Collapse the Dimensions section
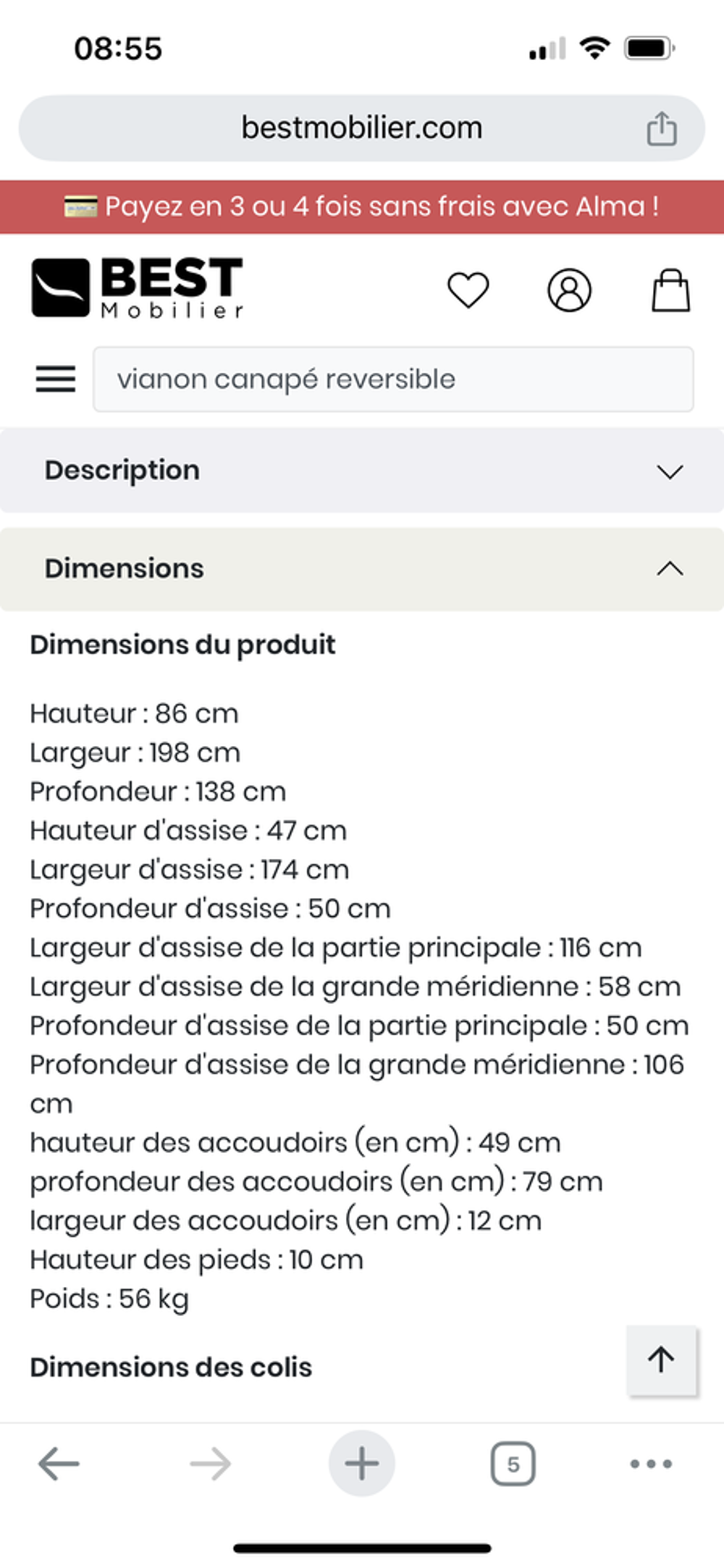The image size is (724, 1568). tap(362, 569)
